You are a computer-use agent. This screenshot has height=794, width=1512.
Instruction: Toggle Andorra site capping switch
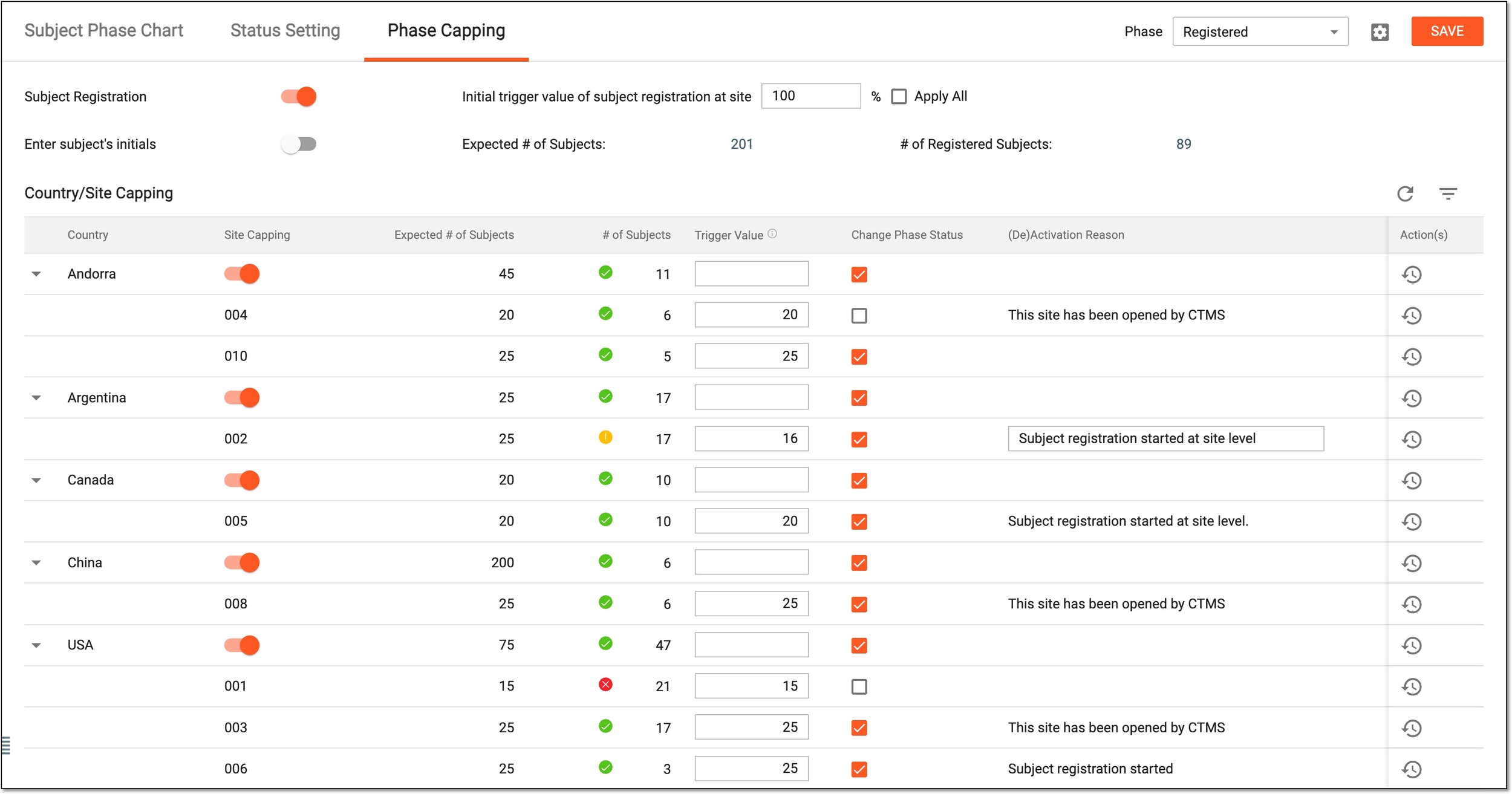coord(242,274)
